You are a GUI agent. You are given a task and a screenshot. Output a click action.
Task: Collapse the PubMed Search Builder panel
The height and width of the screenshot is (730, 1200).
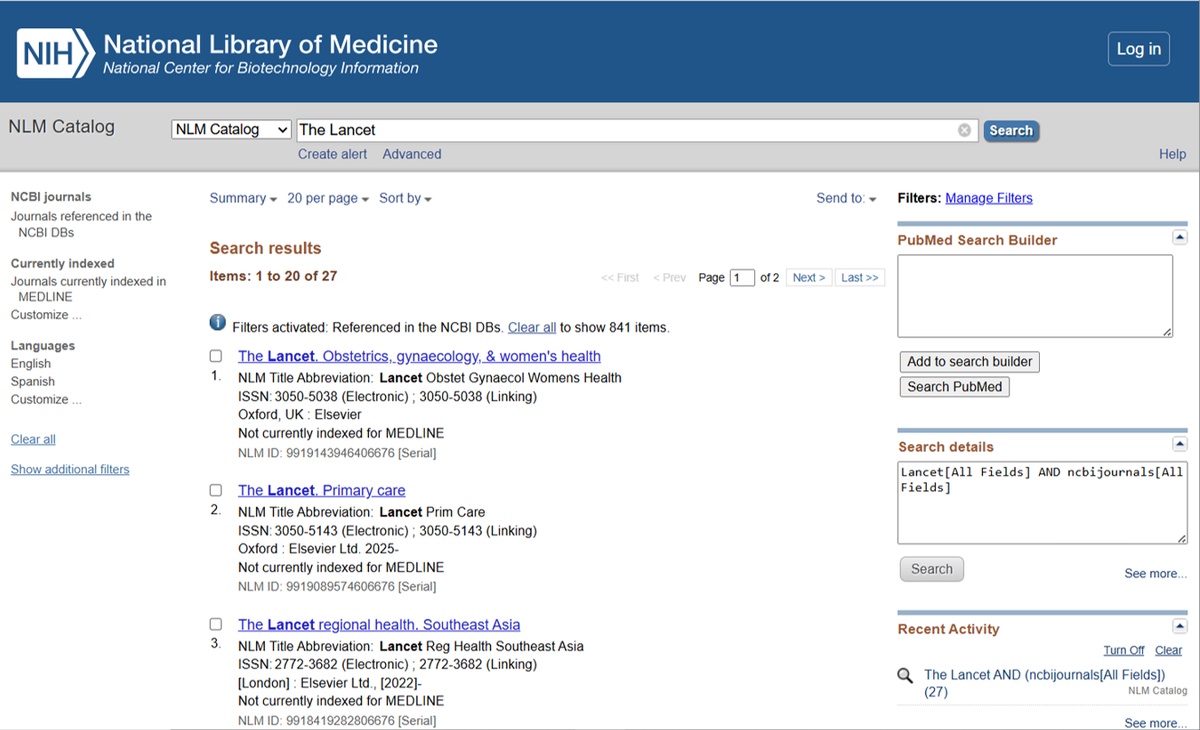pos(1179,236)
